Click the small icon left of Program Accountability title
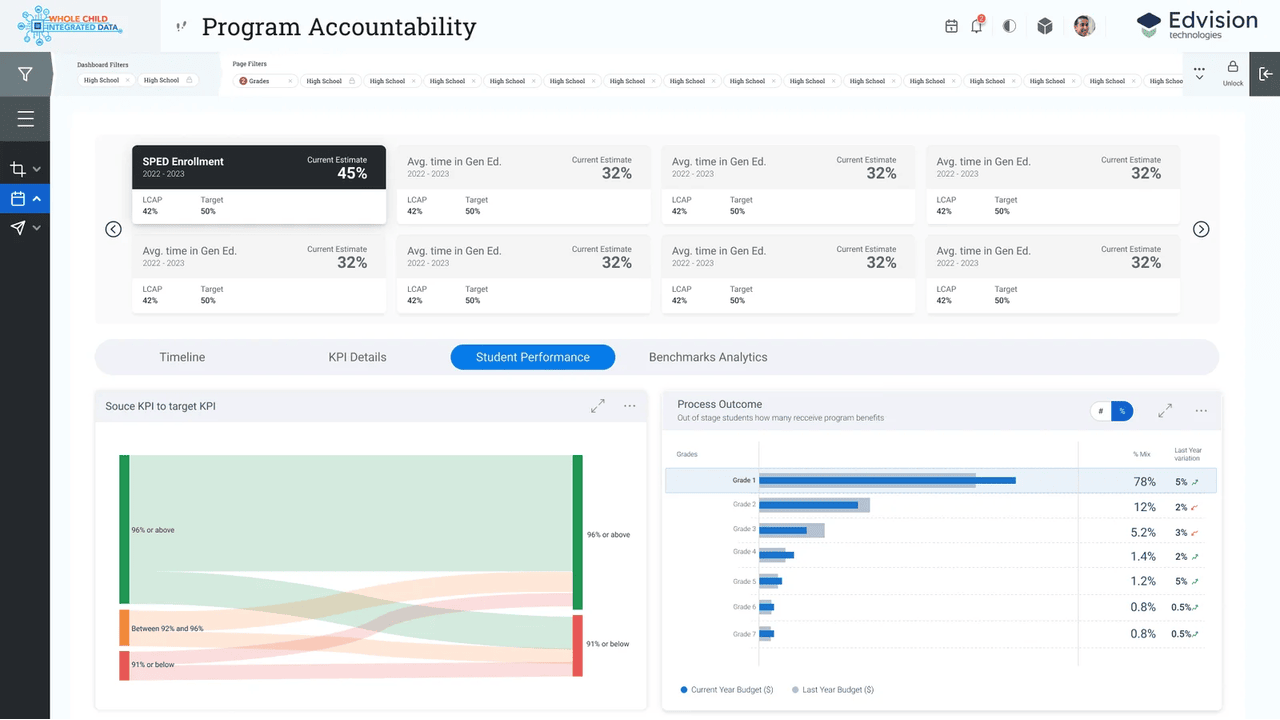 click(180, 27)
